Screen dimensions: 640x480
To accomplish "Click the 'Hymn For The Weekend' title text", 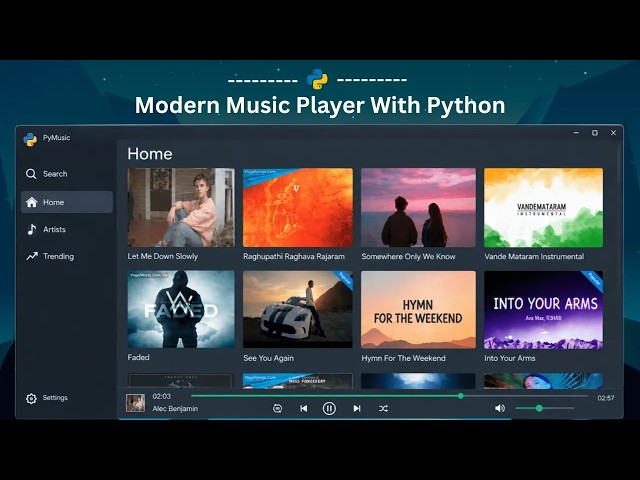I will pos(403,358).
